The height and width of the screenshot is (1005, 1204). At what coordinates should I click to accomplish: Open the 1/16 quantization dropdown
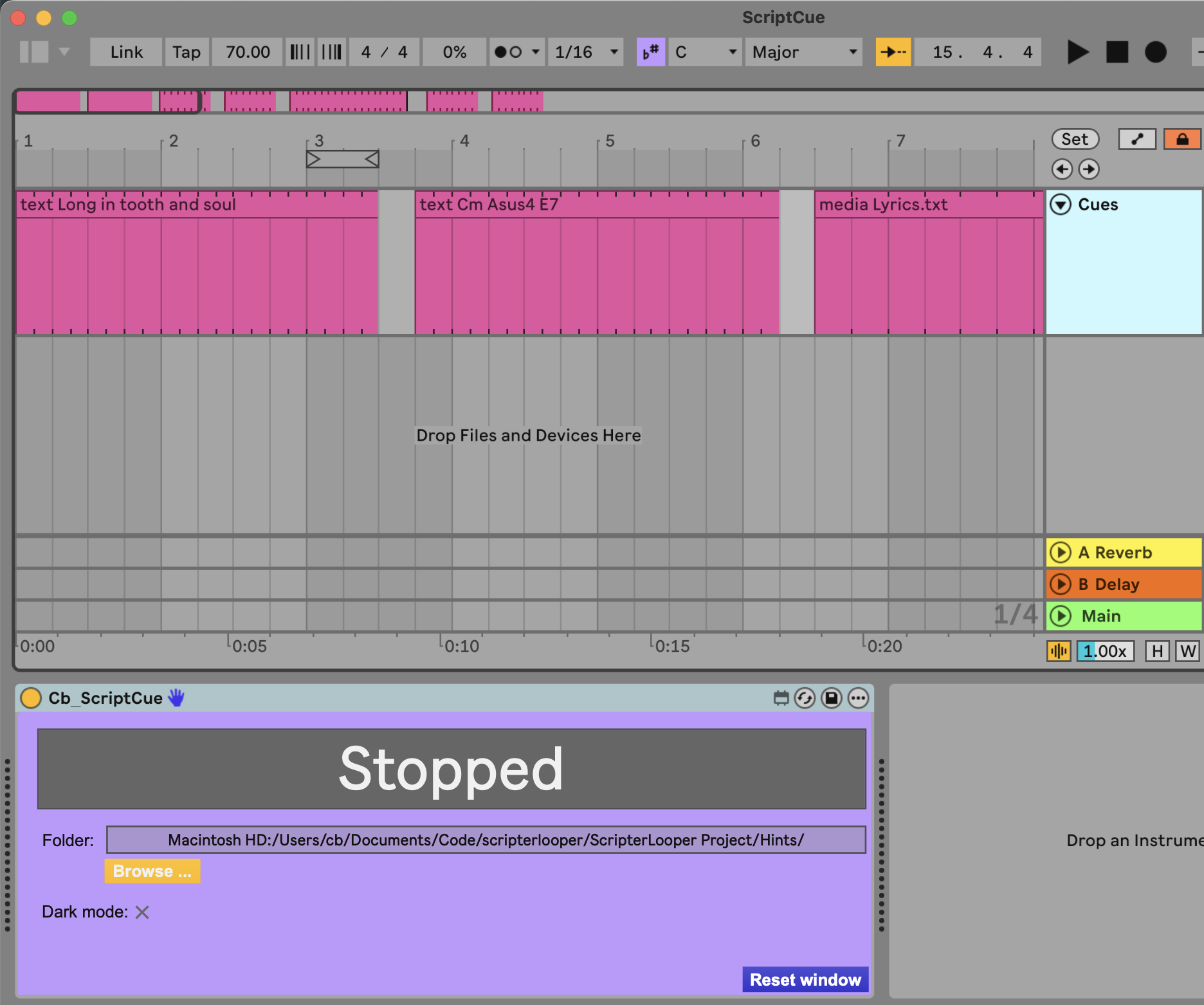585,52
